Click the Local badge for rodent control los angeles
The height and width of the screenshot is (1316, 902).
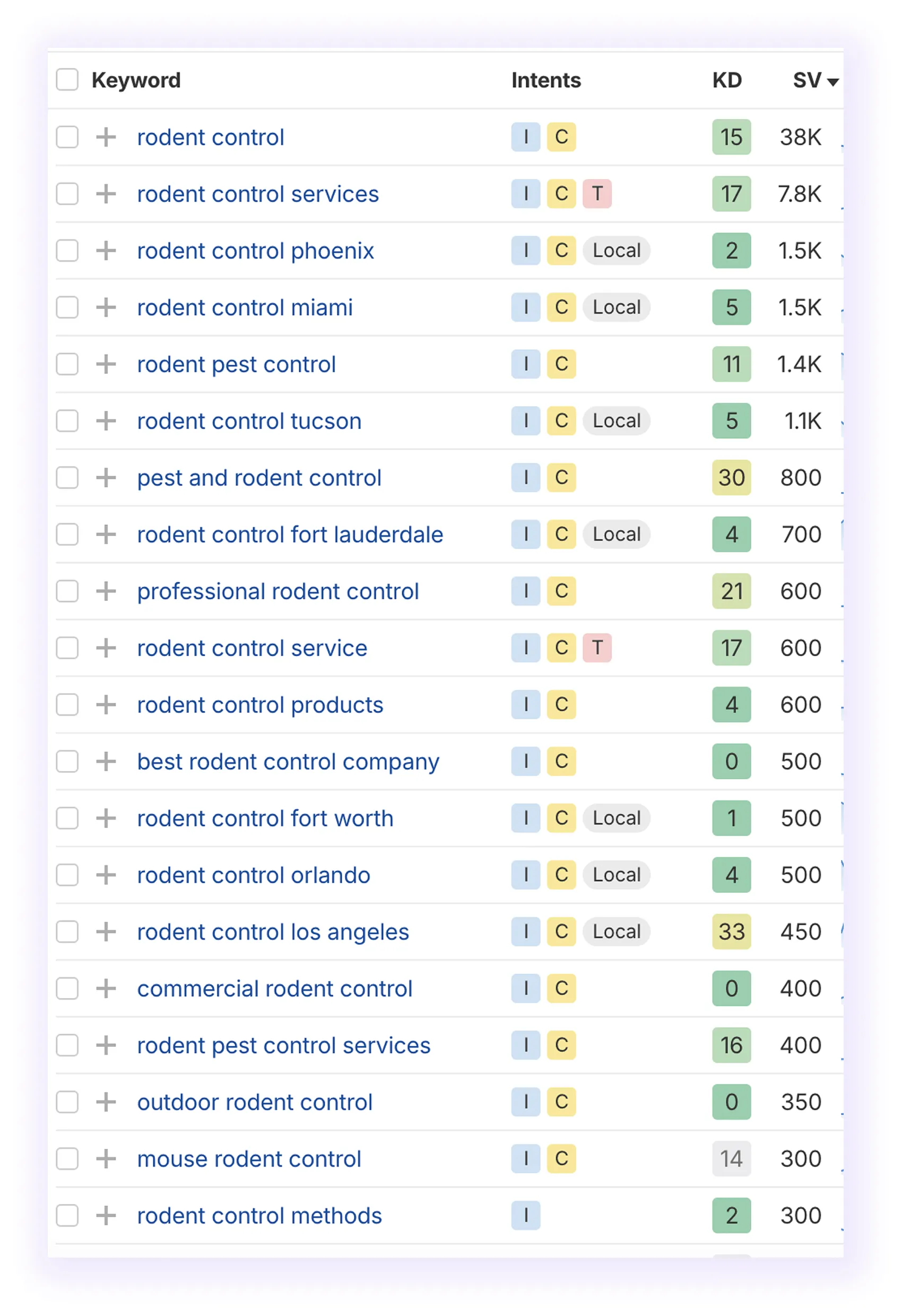pyautogui.click(x=616, y=931)
